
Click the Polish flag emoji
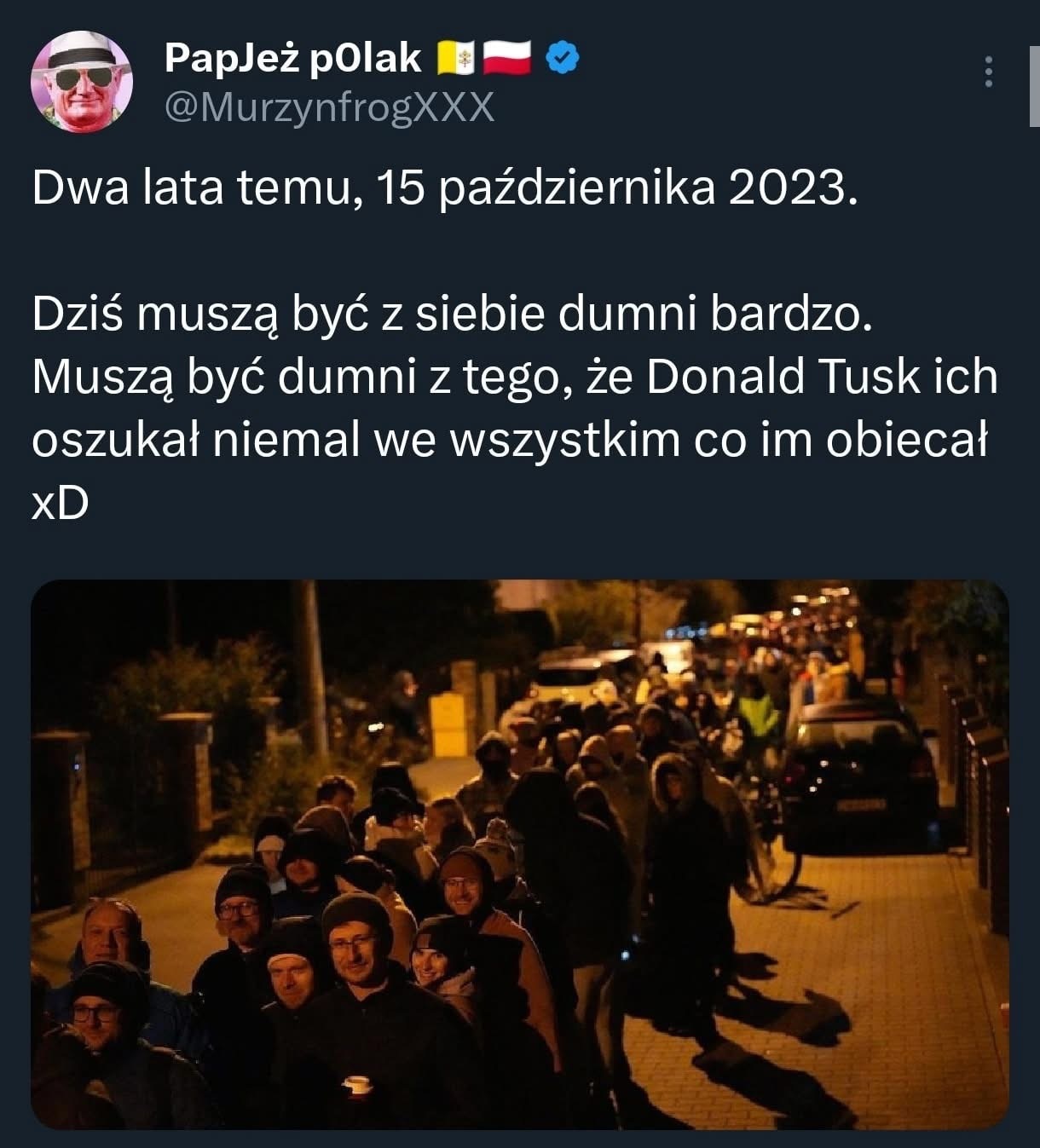pos(508,58)
